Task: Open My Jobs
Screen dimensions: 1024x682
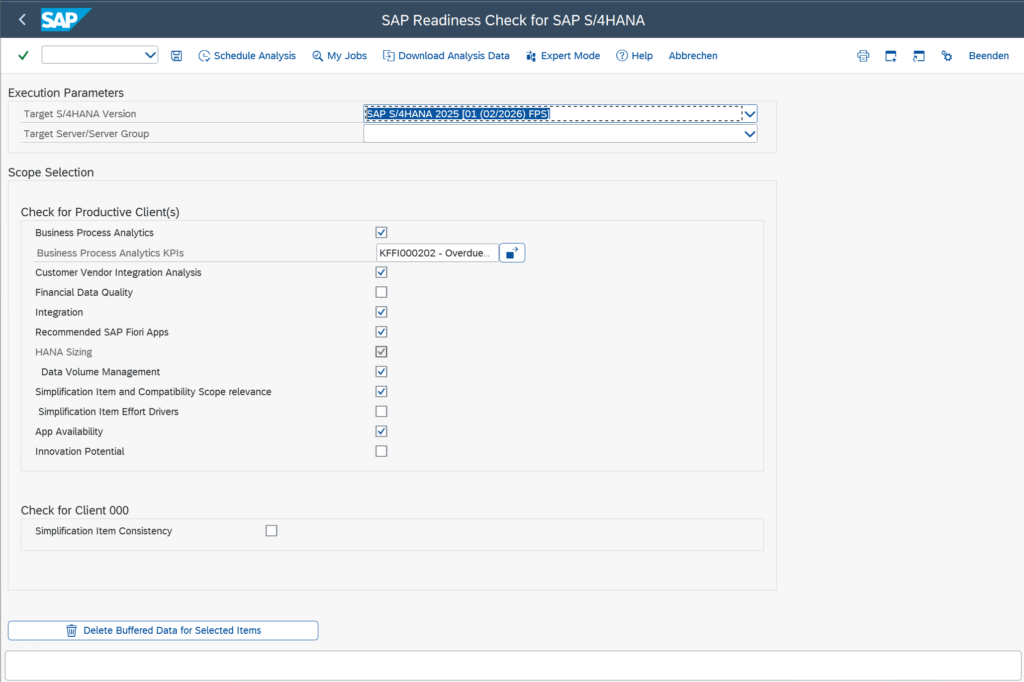Action: [340, 56]
